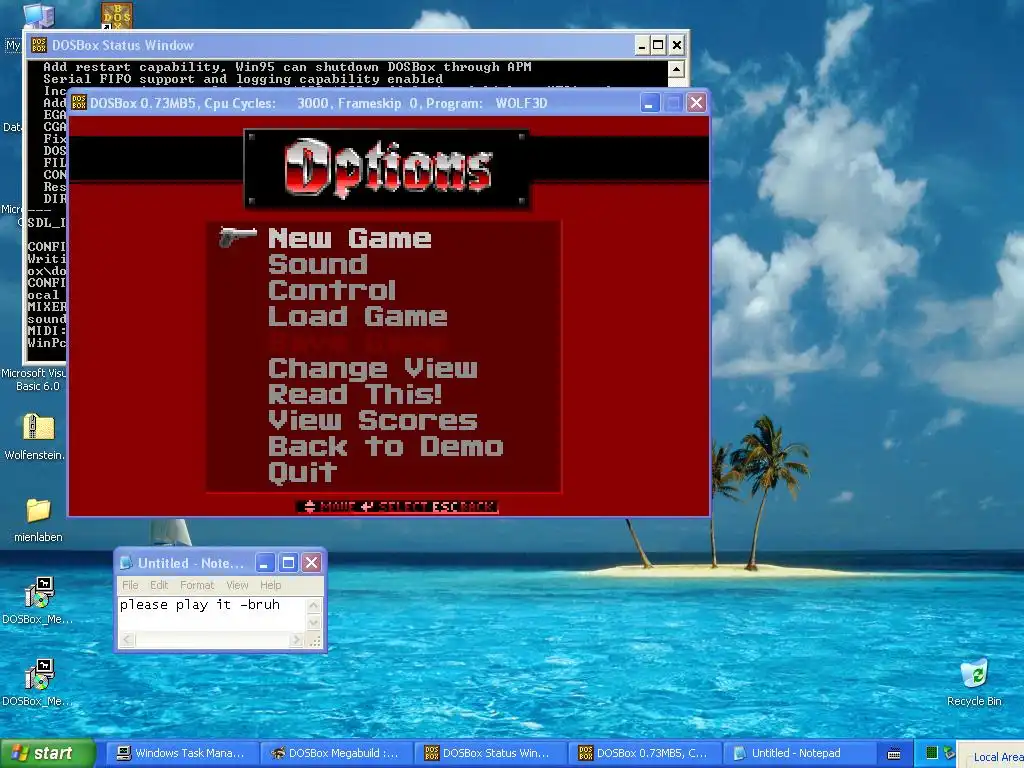Open the Recycle Bin icon
The image size is (1024, 768).
(974, 674)
